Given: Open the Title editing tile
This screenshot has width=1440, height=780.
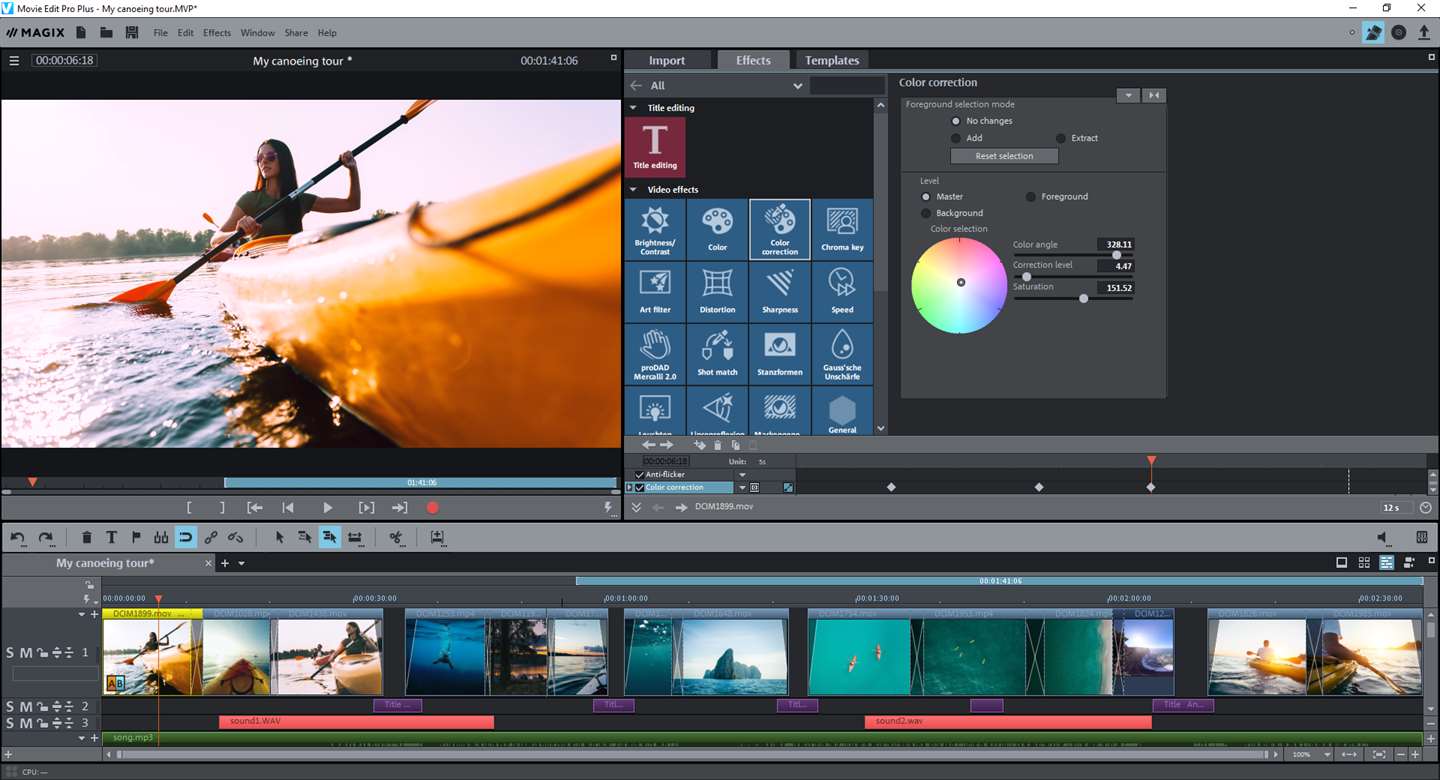Looking at the screenshot, I should (x=655, y=146).
